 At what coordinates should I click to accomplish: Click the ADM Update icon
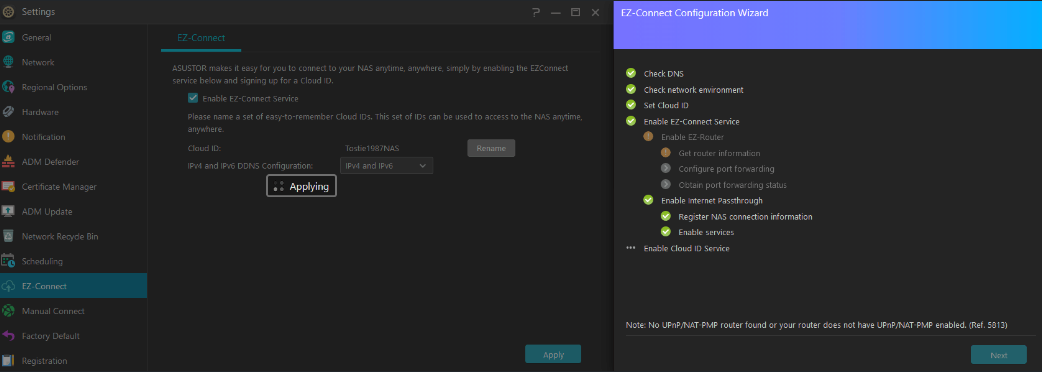point(8,212)
